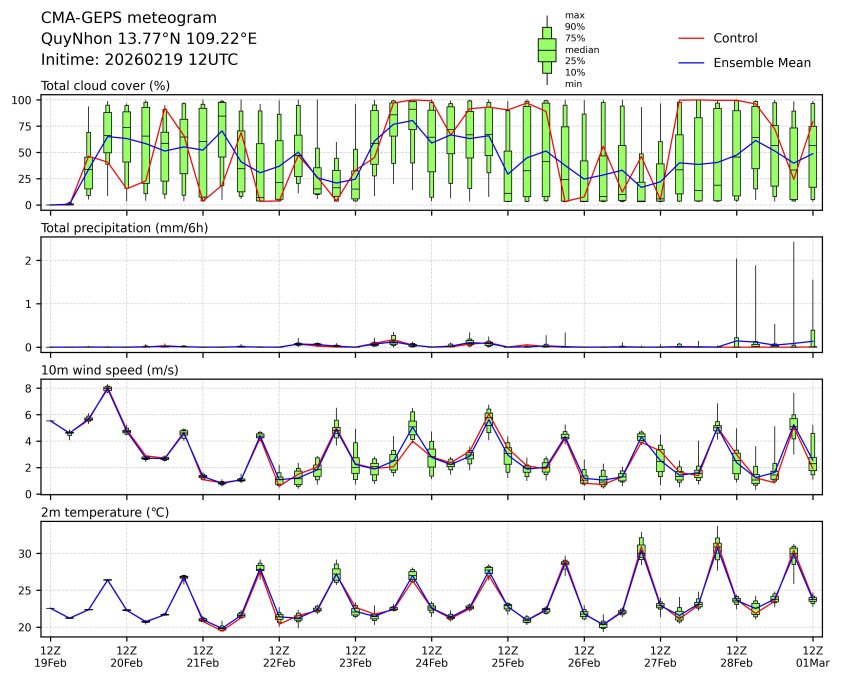
Task: Select the Control legend label
Action: [x=735, y=38]
